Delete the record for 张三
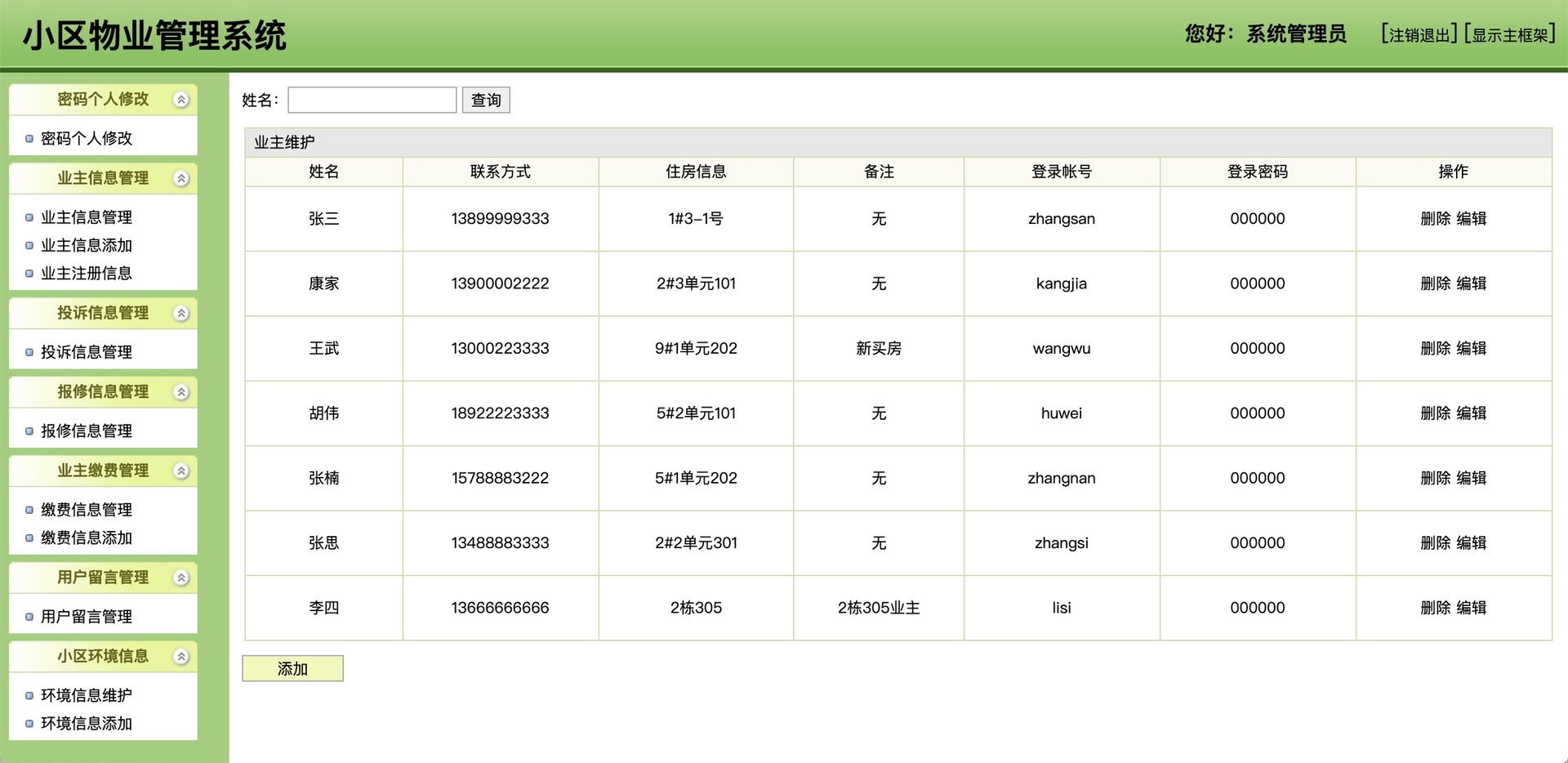 1437,219
